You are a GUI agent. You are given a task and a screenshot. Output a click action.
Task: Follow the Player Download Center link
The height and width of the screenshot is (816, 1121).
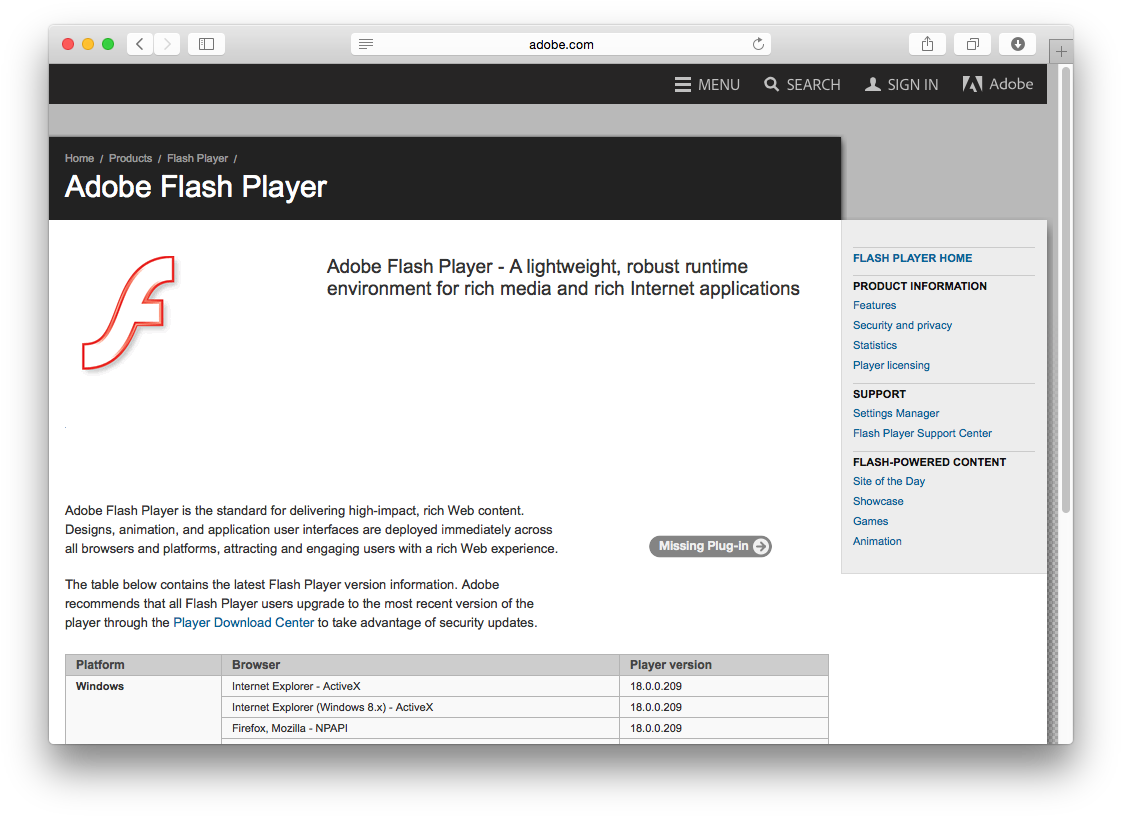click(244, 622)
